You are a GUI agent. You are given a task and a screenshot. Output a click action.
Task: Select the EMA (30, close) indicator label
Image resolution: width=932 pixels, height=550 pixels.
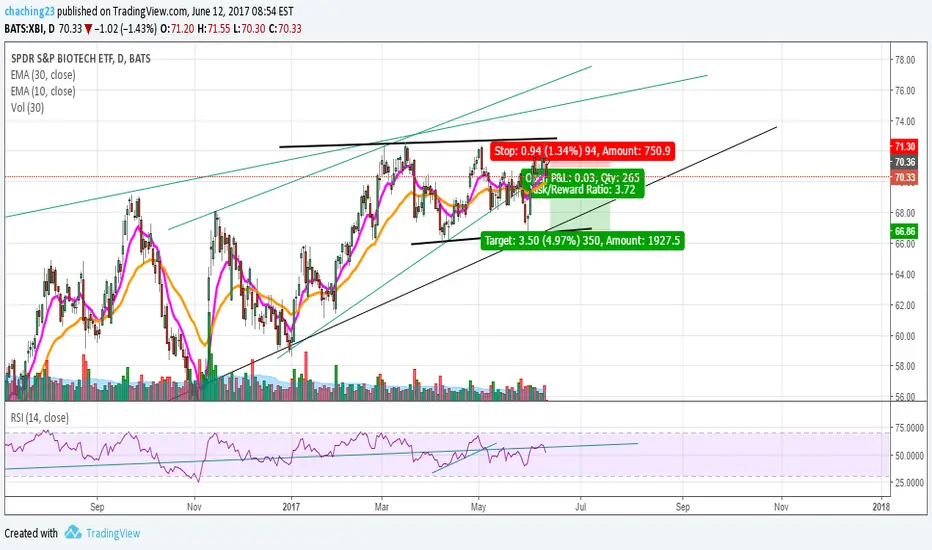pyautogui.click(x=43, y=75)
